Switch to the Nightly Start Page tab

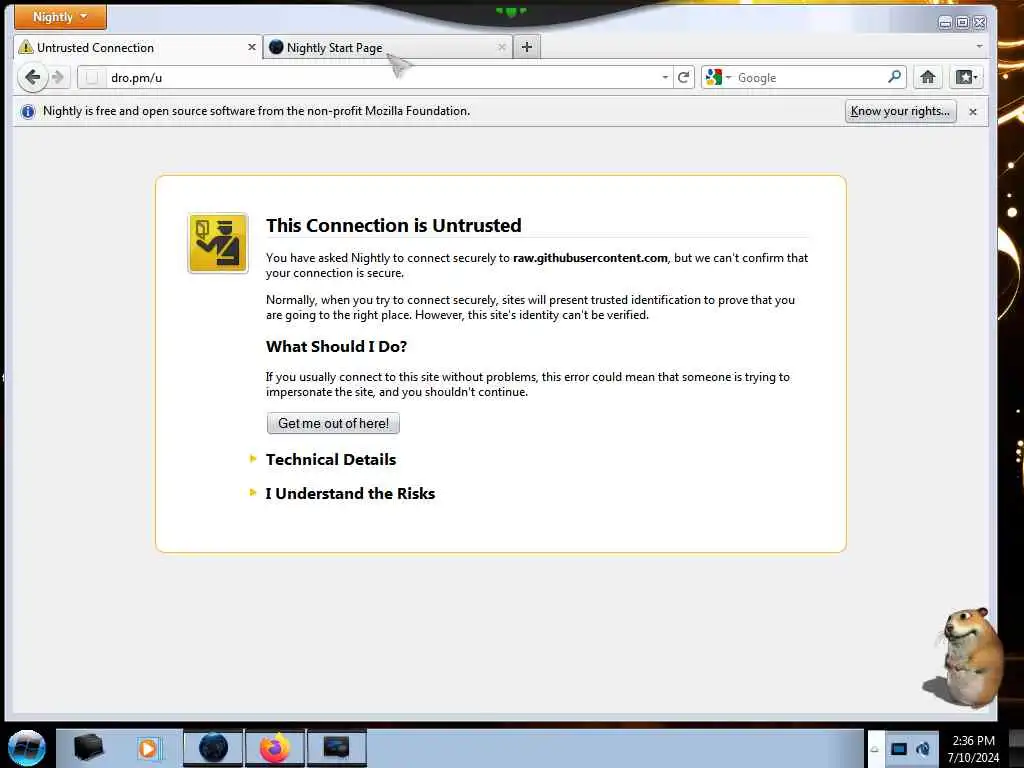[388, 48]
